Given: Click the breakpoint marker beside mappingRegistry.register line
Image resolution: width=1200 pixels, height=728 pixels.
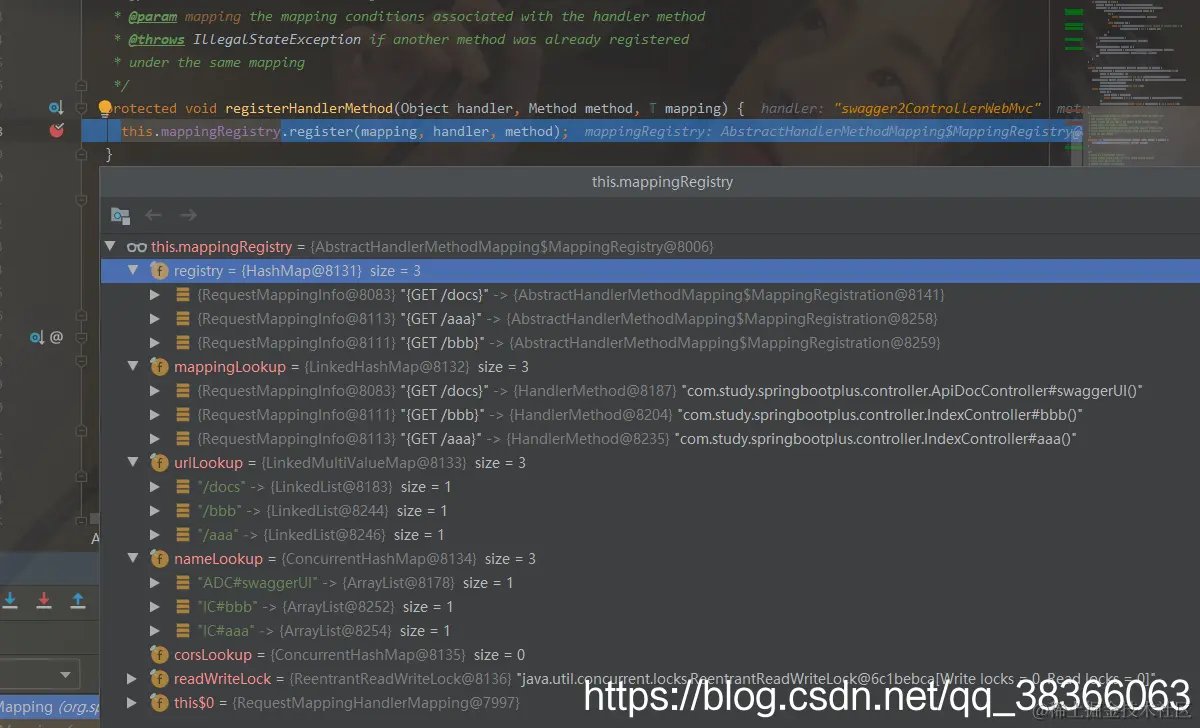Looking at the screenshot, I should (57, 131).
